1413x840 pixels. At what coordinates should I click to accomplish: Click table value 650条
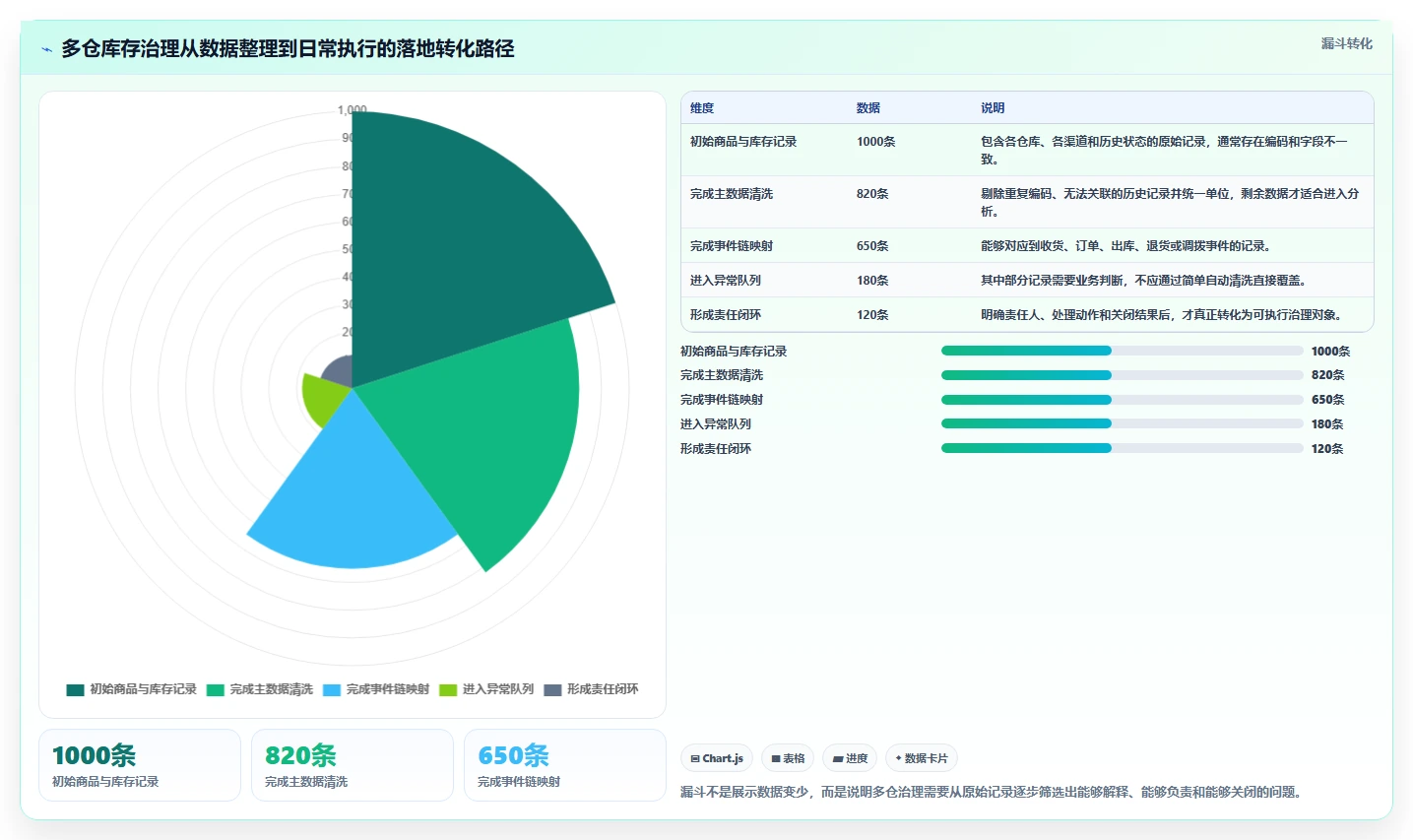click(872, 246)
